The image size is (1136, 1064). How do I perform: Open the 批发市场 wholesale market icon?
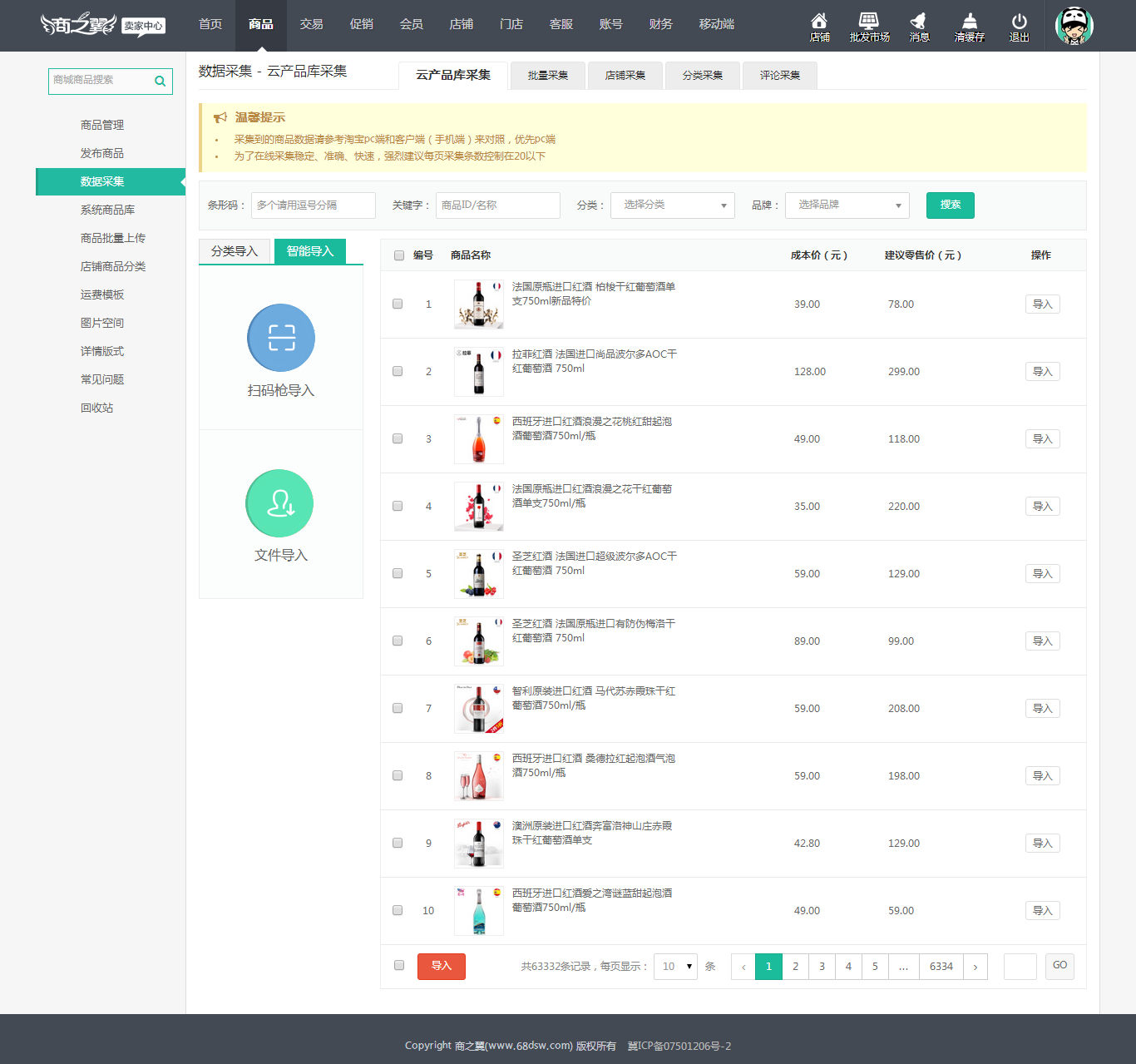(869, 27)
